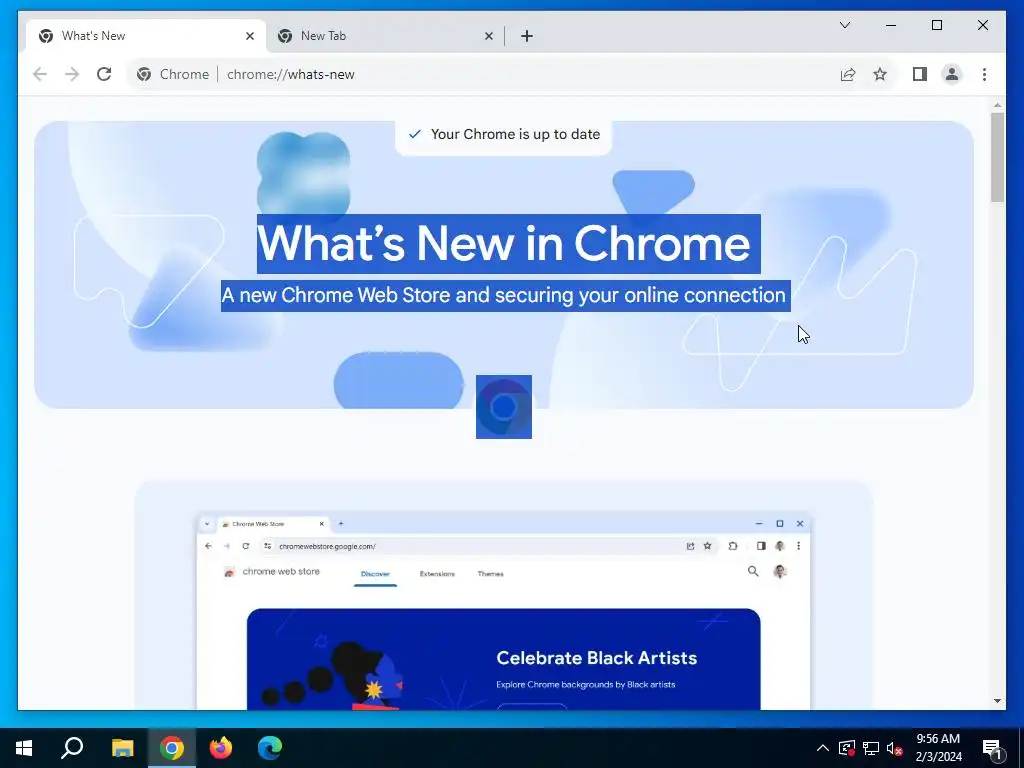Screen dimensions: 1024x768
Task: Expand the tab search chevron
Action: pyautogui.click(x=844, y=25)
